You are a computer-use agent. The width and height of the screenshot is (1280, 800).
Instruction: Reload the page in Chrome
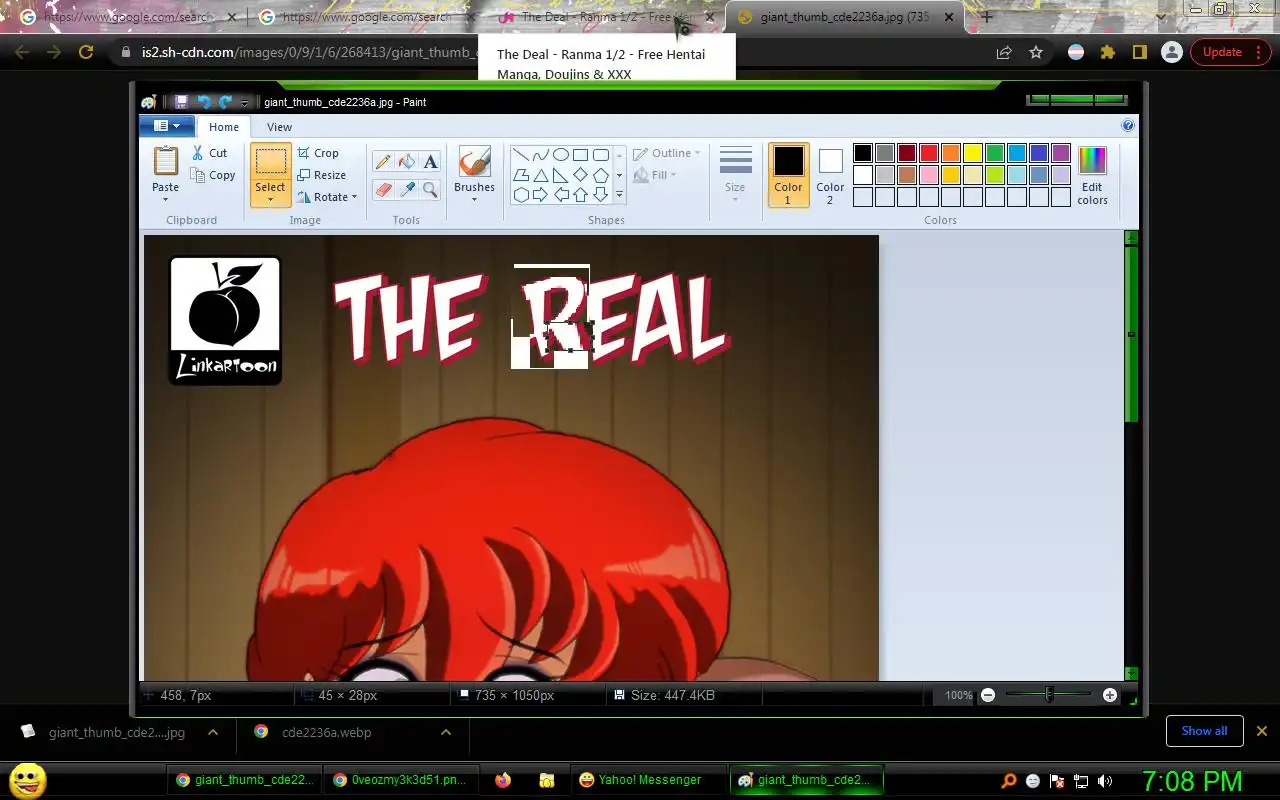coord(86,52)
